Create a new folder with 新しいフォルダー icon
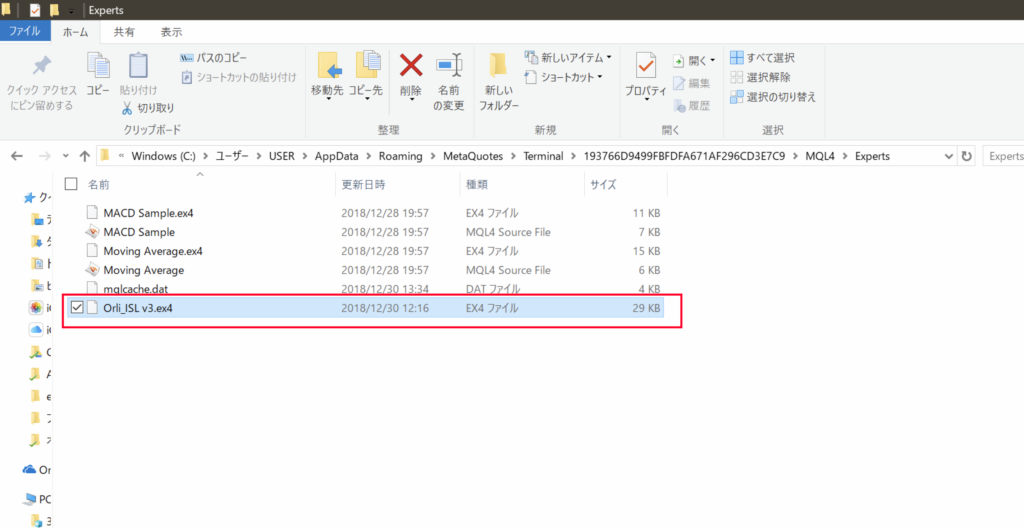Screen dimensions: 1024x528 498,68
